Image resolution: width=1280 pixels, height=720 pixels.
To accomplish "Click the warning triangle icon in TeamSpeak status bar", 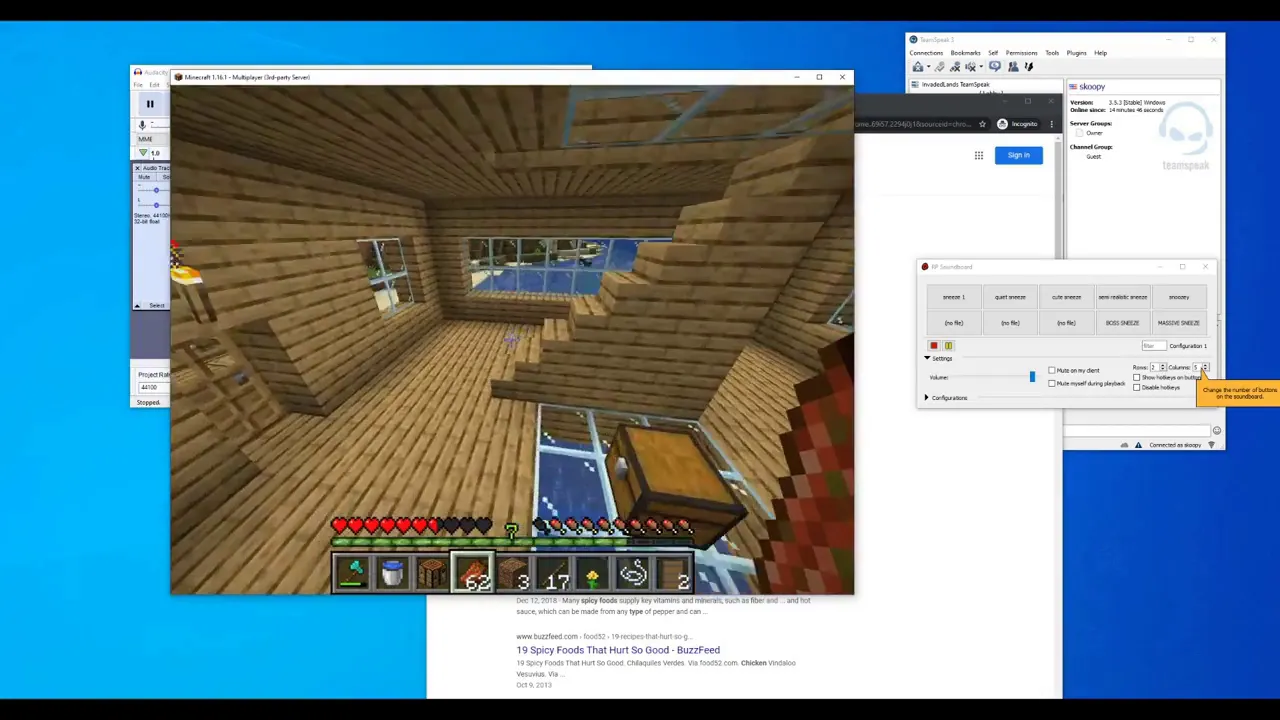I will point(1138,445).
